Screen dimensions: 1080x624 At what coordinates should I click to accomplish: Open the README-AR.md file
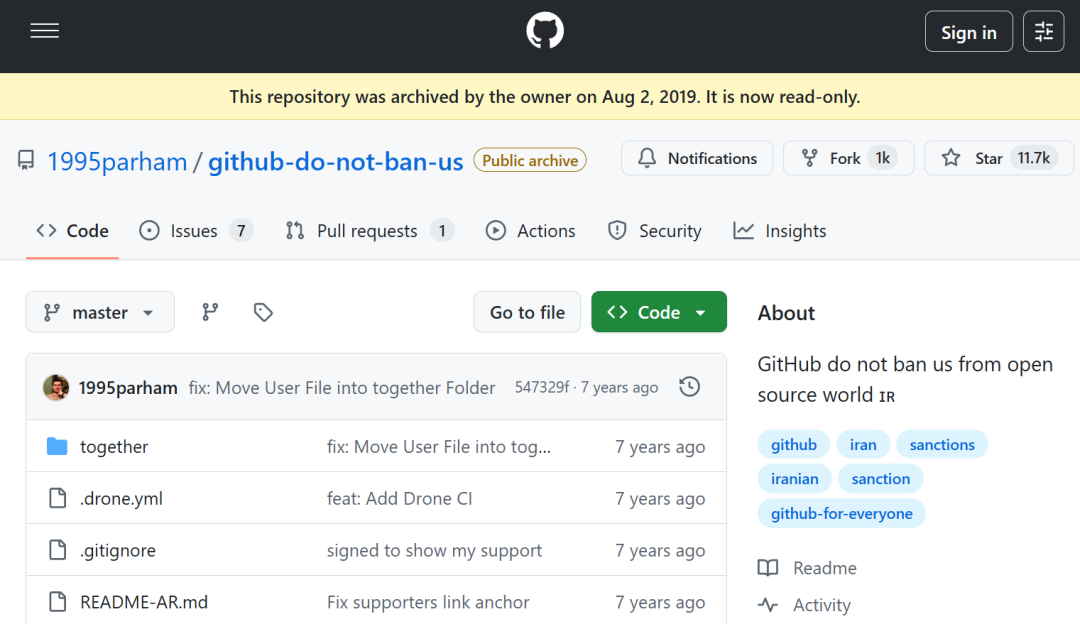pyautogui.click(x=144, y=602)
